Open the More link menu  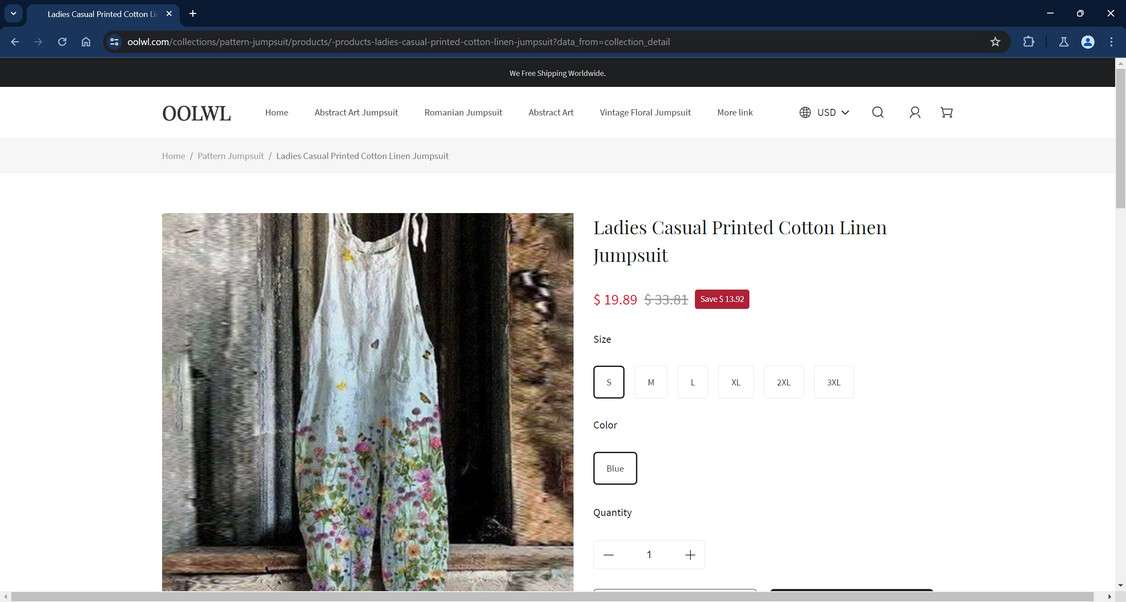[x=735, y=112]
